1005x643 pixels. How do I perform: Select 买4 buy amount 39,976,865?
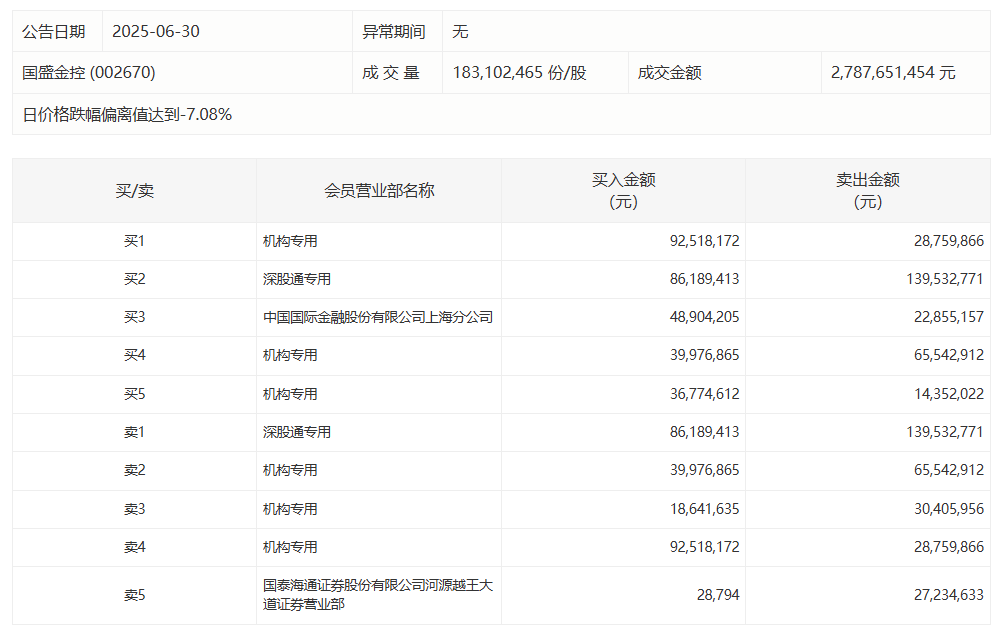704,355
